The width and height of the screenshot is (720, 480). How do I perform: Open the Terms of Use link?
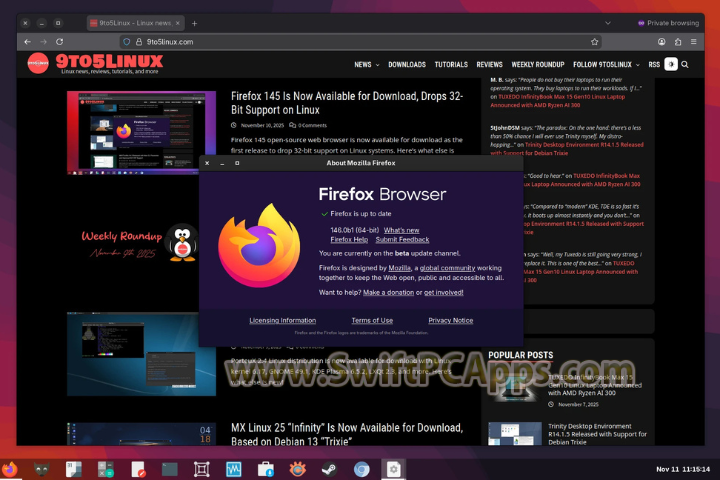(372, 320)
